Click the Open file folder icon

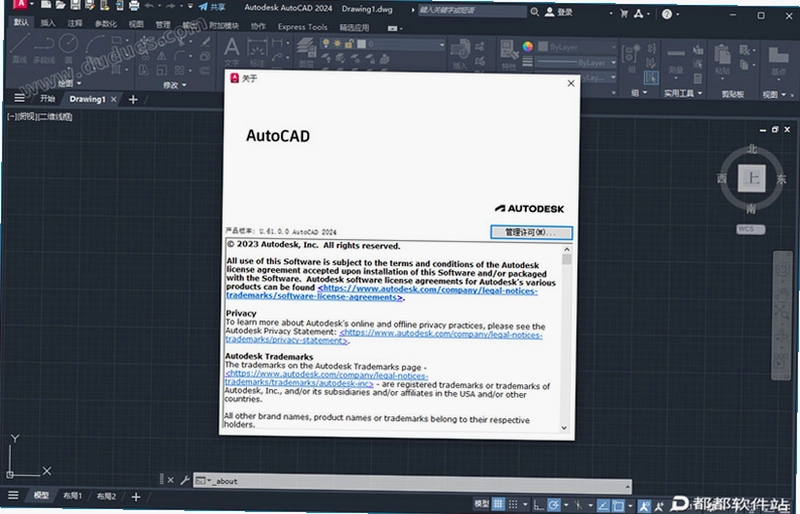click(x=60, y=5)
